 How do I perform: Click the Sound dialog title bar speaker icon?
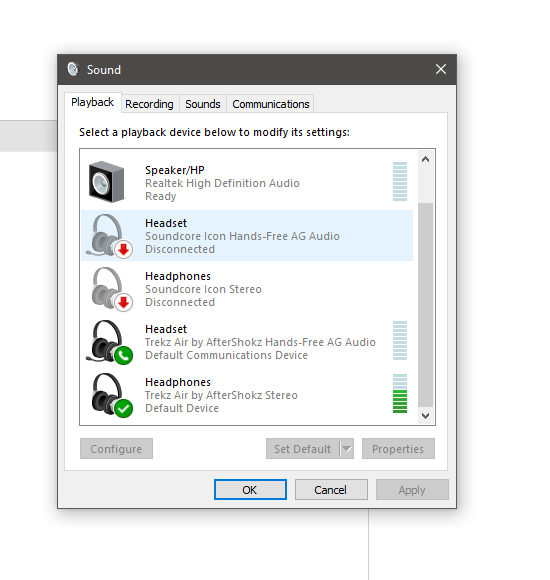(73, 69)
